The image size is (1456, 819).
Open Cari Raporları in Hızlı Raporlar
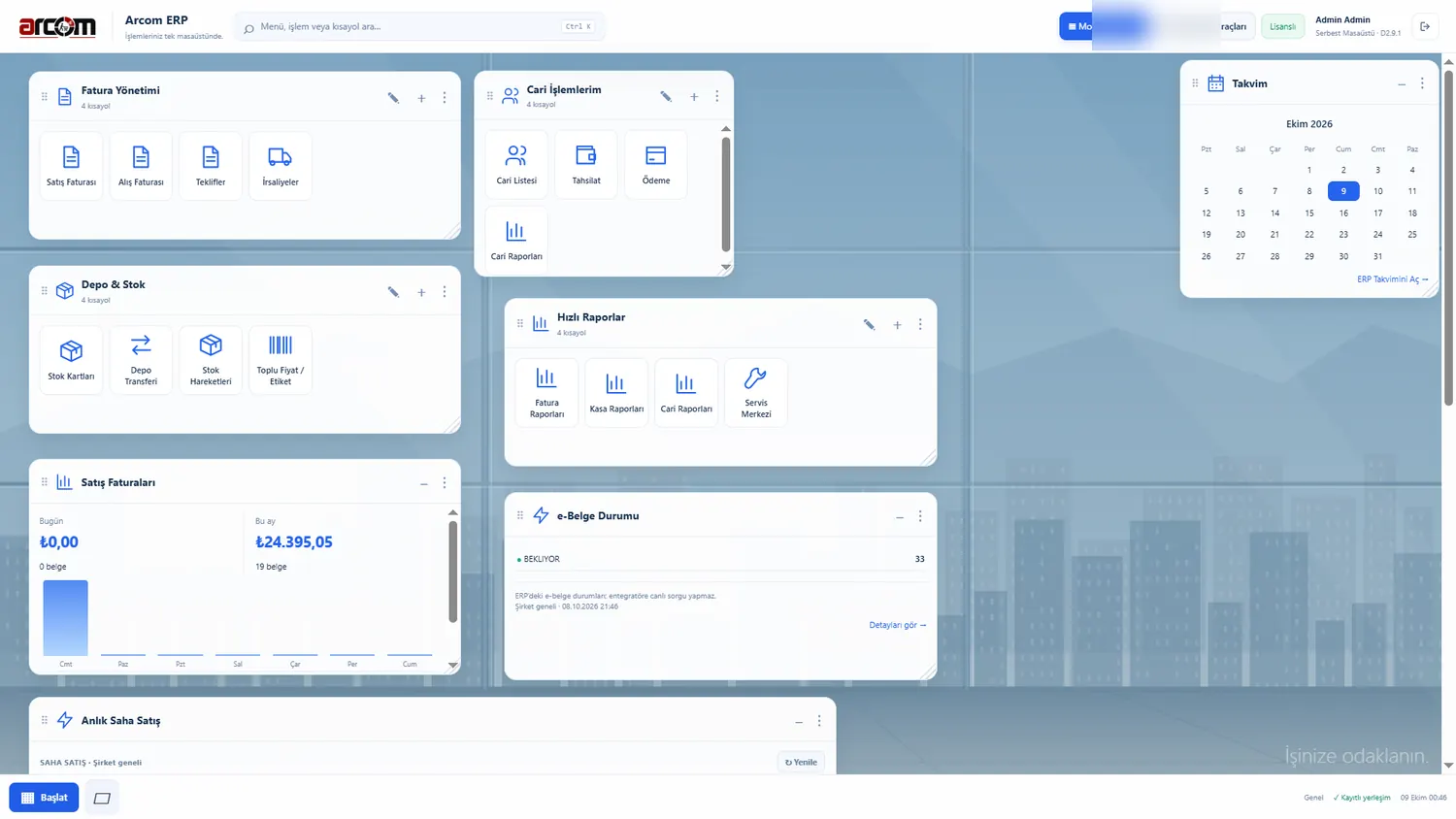(686, 392)
